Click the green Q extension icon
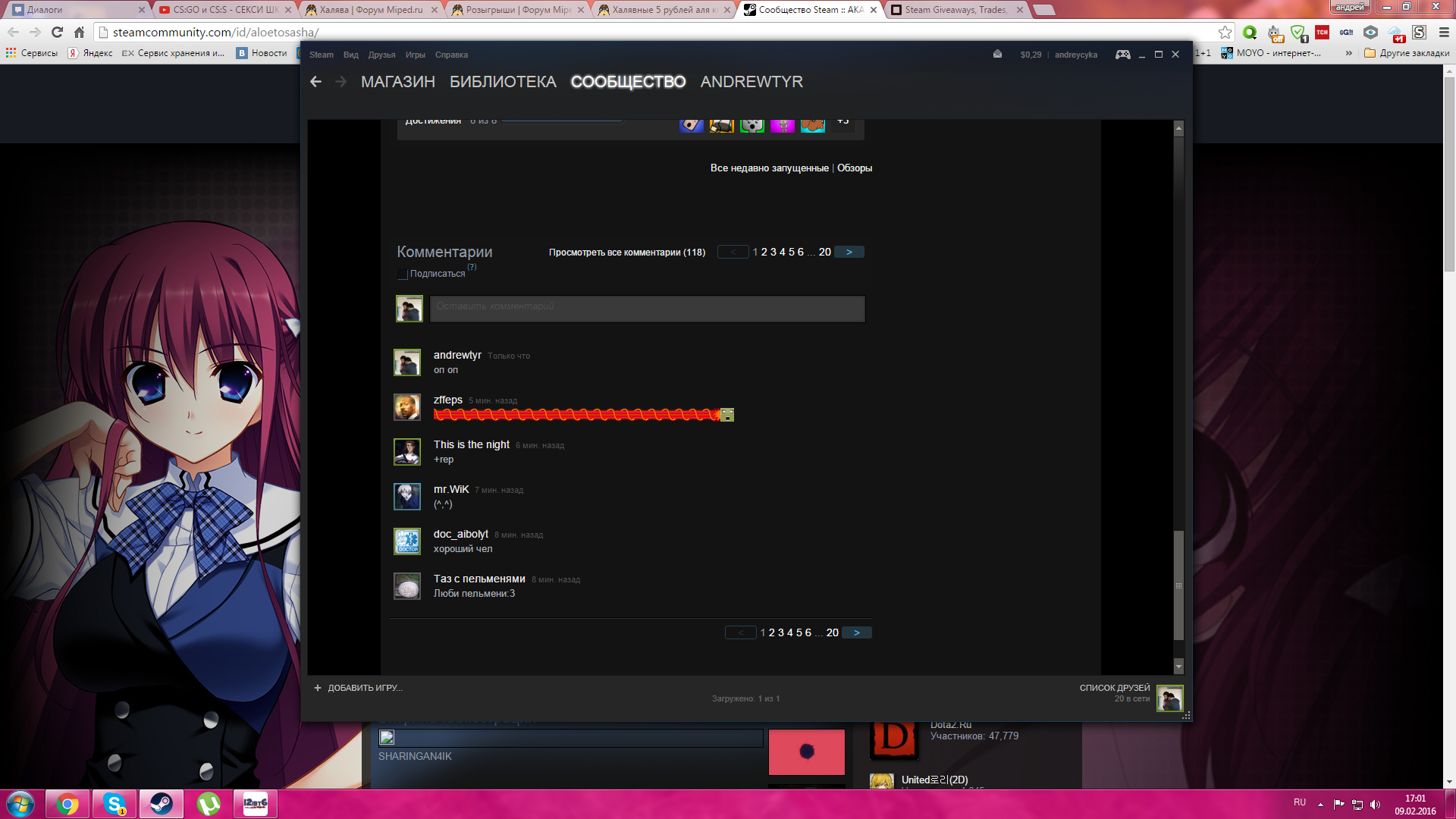The width and height of the screenshot is (1456, 819). (1250, 33)
